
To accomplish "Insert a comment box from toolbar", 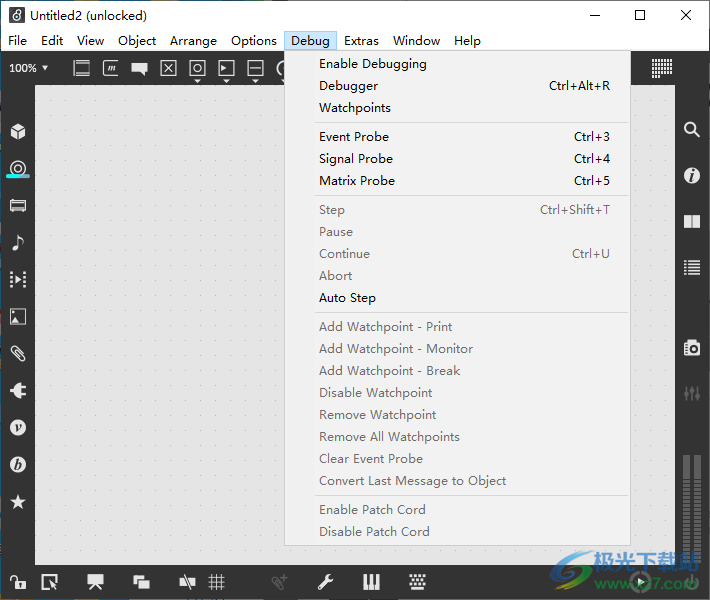I will tap(139, 68).
